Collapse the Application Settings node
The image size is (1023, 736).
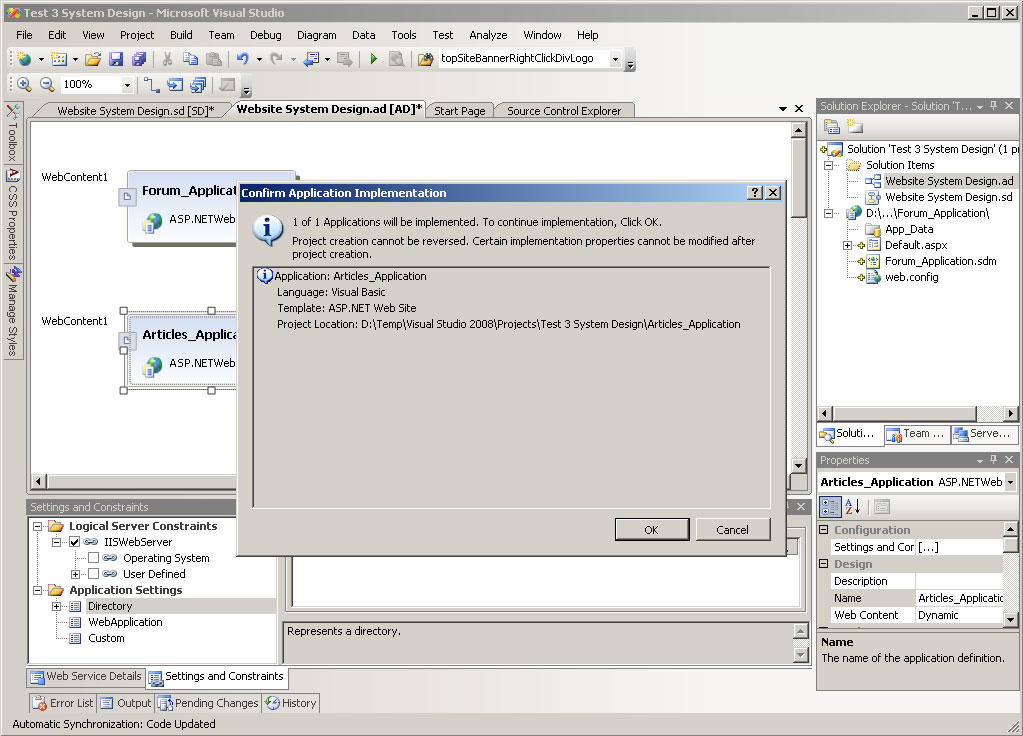pyautogui.click(x=38, y=590)
